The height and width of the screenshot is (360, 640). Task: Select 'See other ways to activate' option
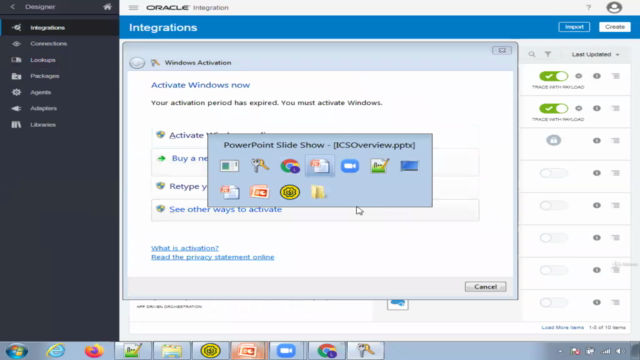[x=315, y=210]
